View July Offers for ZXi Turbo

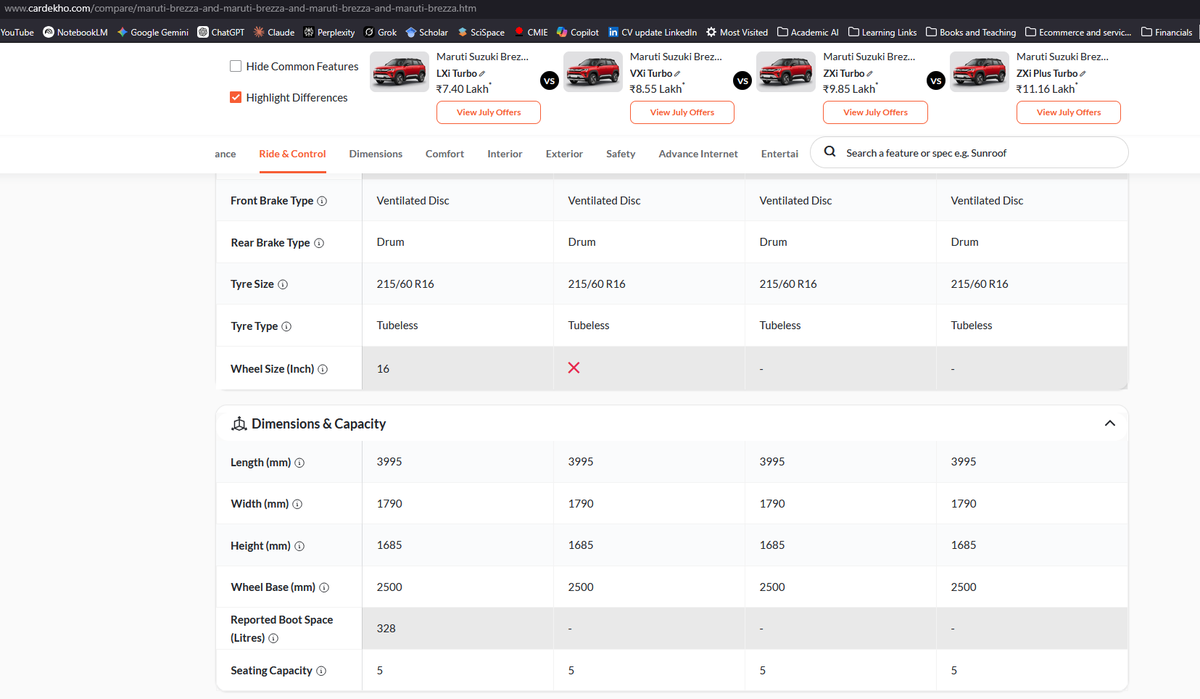pyautogui.click(x=875, y=112)
